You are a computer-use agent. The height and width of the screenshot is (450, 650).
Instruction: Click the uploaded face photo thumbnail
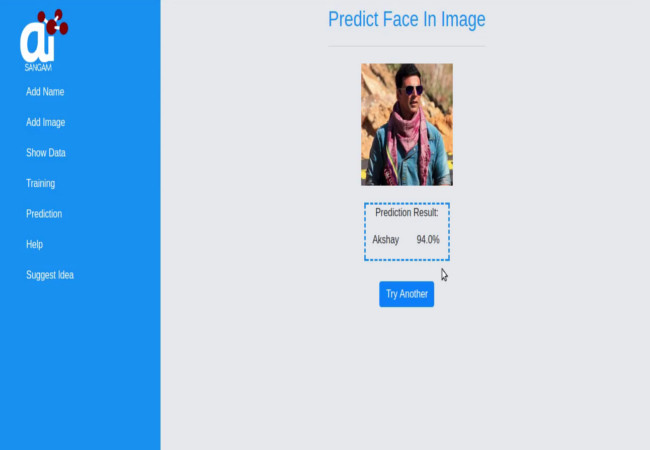pos(407,124)
